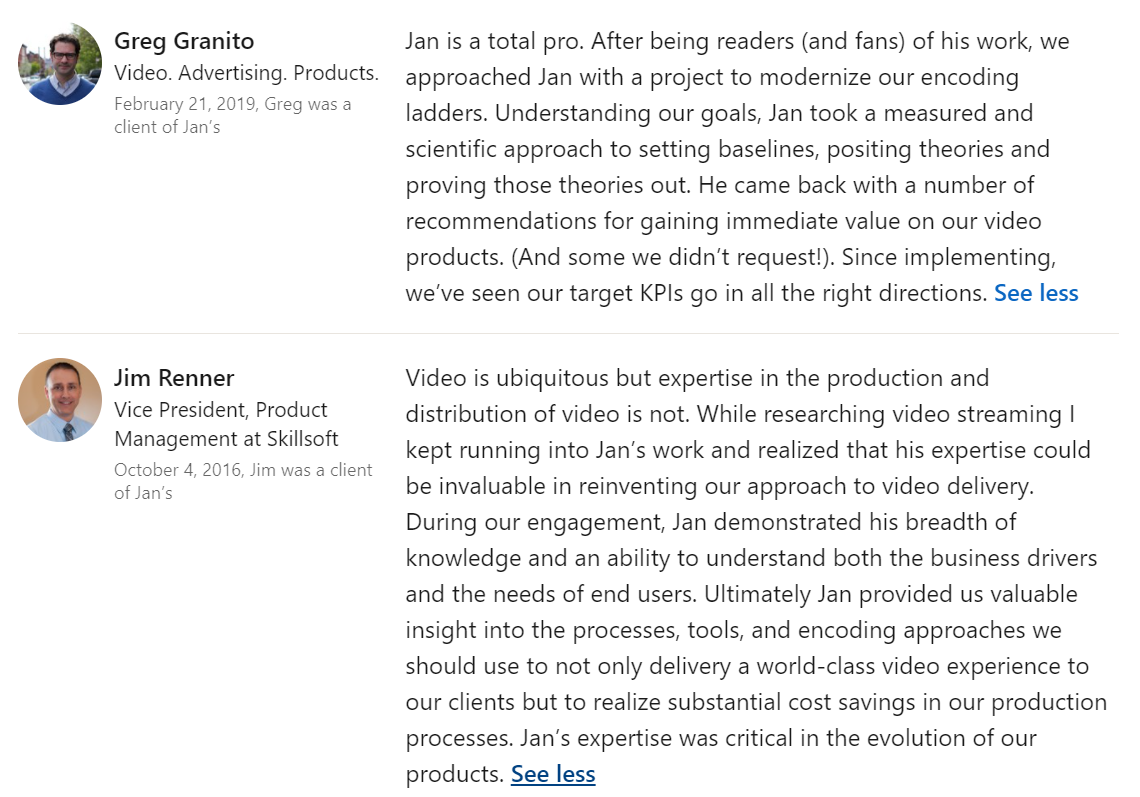Click 'Jan is a total pro' opening sentence
The image size is (1140, 797).
[494, 41]
